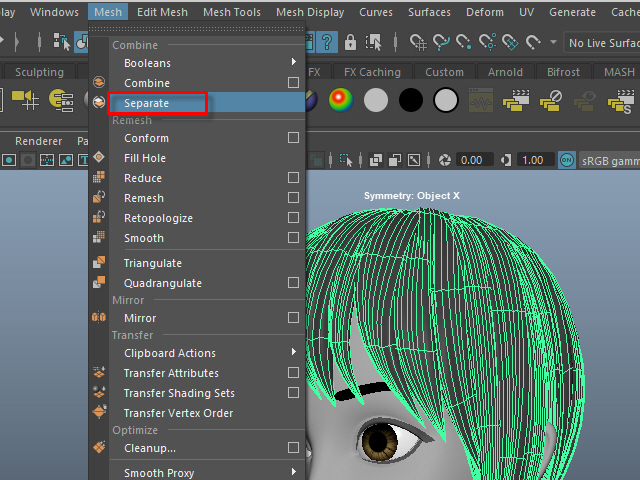Image resolution: width=640 pixels, height=480 pixels.
Task: Click Triangulate in Mesh menu
Action: pyautogui.click(x=152, y=263)
